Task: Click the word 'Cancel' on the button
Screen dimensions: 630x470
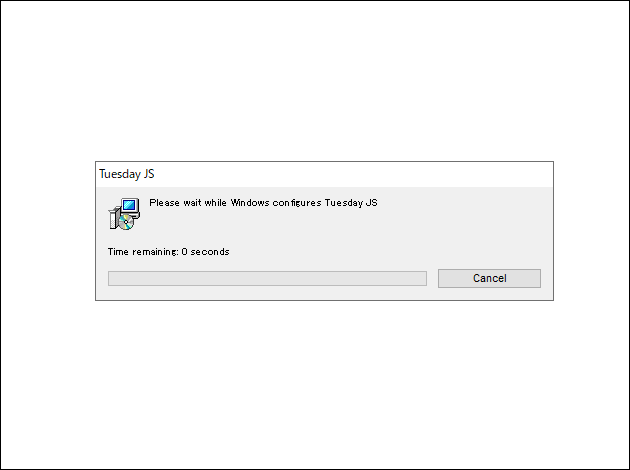Action: [x=489, y=278]
